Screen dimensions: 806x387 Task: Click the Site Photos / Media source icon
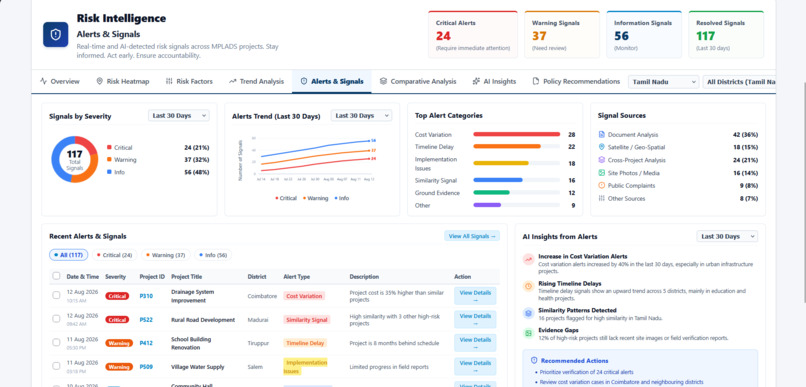pyautogui.click(x=601, y=173)
